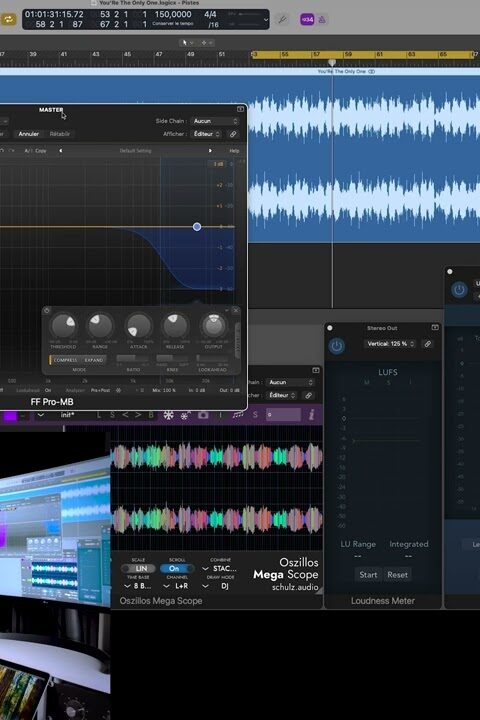Click the THRESHOLD knob
The width and height of the screenshot is (480, 720).
[x=63, y=326]
